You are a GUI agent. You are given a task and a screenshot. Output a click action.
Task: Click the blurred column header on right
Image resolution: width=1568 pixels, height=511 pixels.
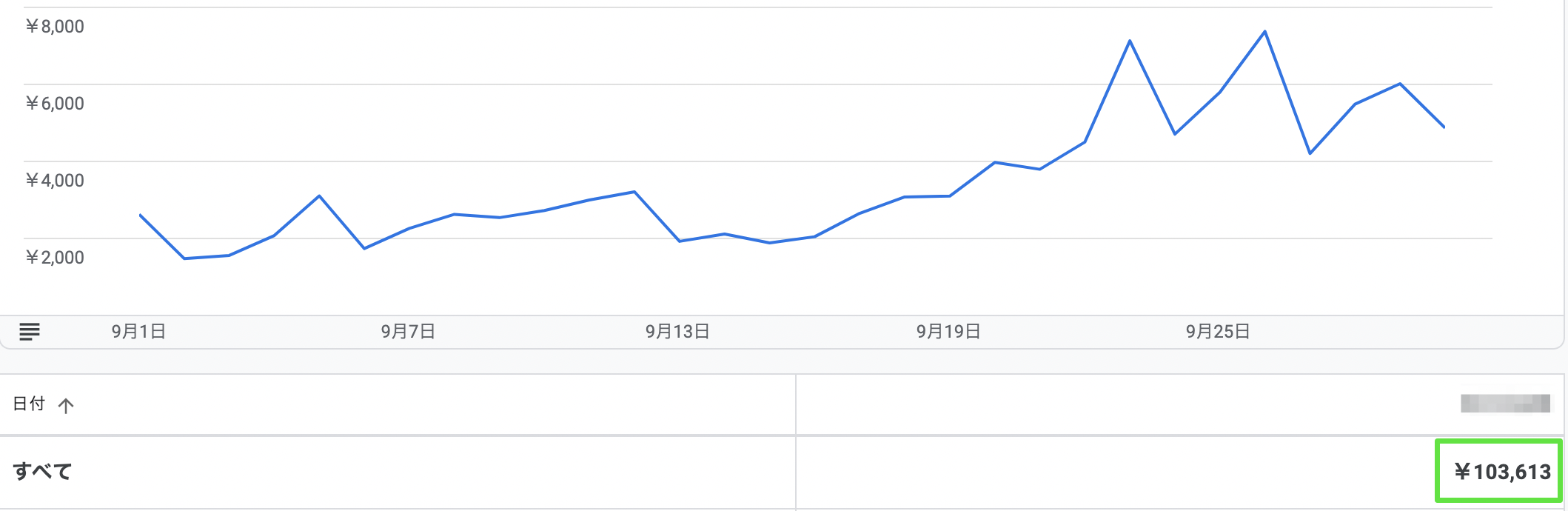pyautogui.click(x=1504, y=404)
